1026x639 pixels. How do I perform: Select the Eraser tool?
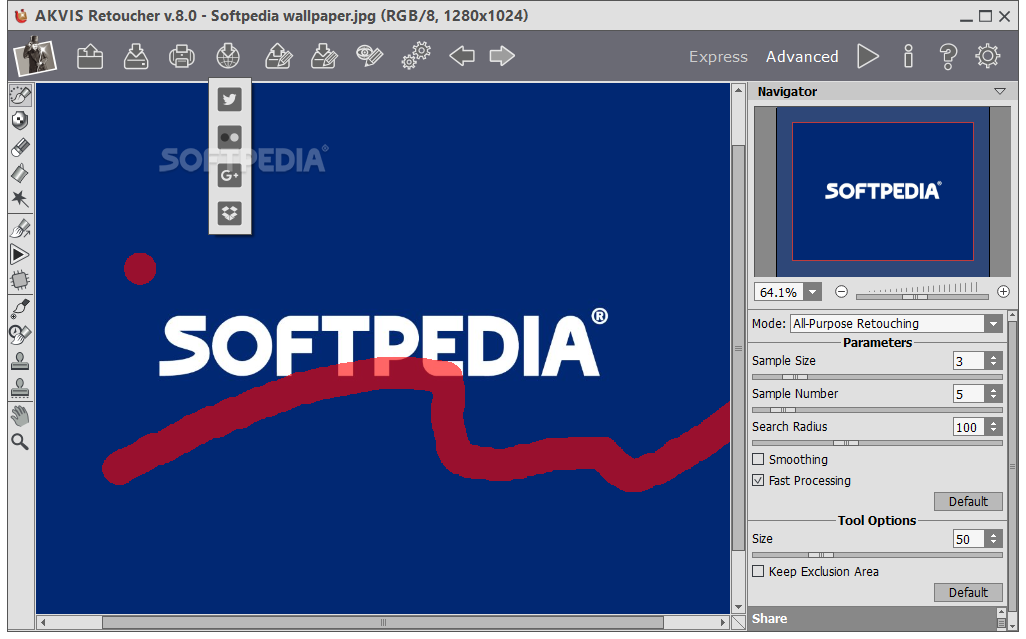tap(20, 147)
